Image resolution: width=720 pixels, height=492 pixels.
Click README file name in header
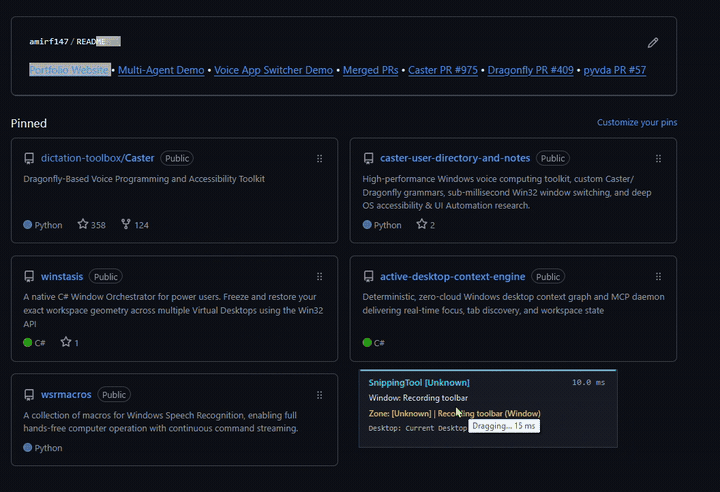coord(98,41)
